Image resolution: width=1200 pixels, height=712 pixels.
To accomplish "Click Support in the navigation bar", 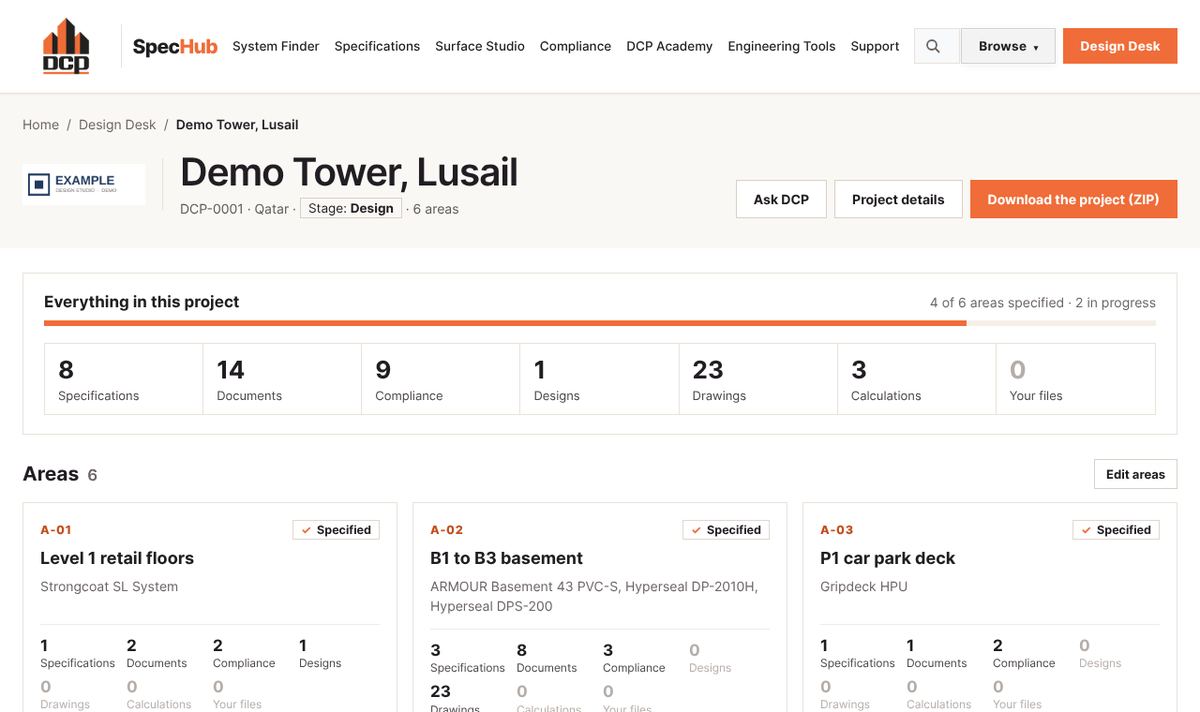I will (875, 46).
